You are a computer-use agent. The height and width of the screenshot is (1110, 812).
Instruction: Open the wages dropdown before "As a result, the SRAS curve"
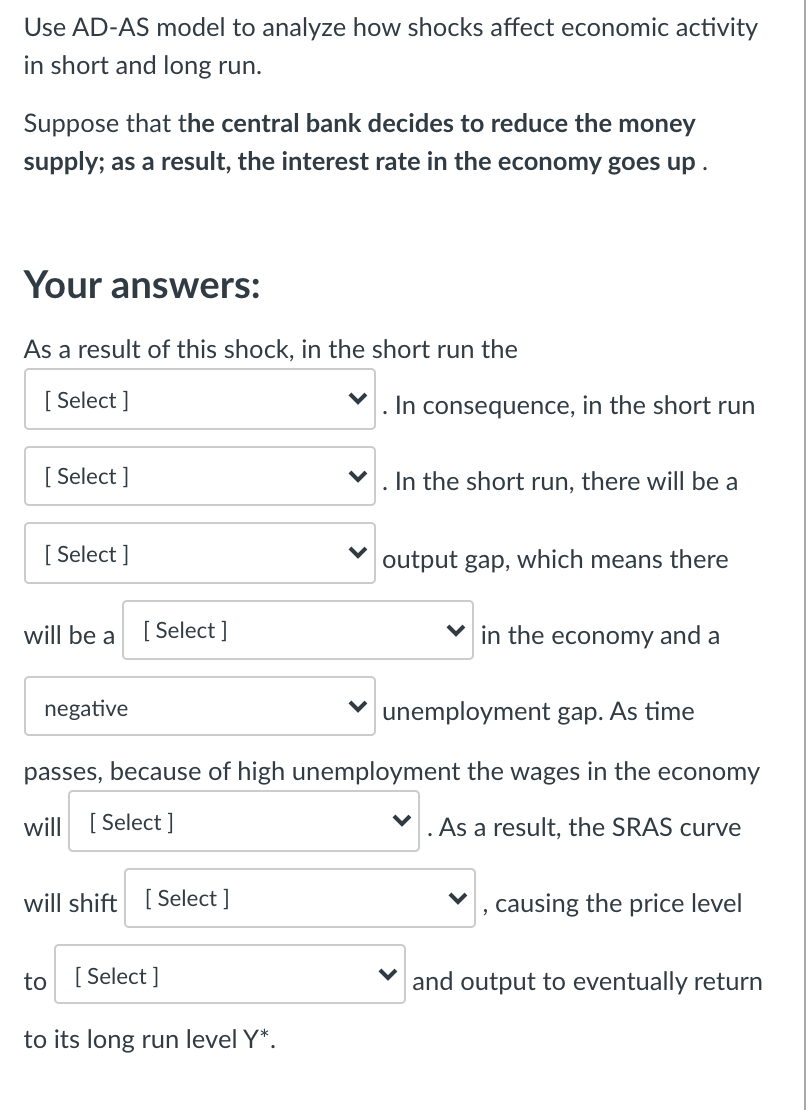(244, 821)
